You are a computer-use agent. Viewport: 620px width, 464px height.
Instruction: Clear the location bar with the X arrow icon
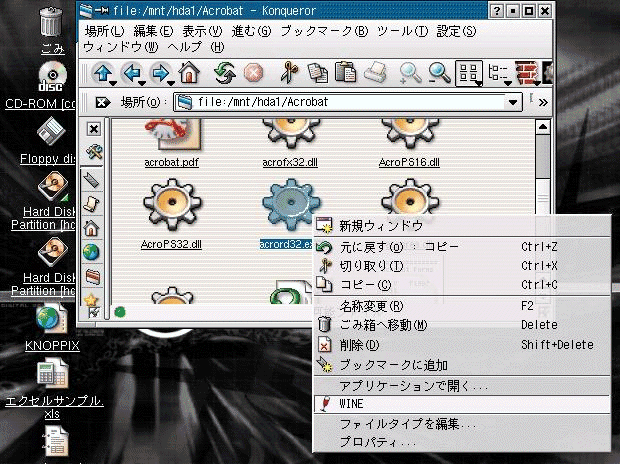[102, 102]
